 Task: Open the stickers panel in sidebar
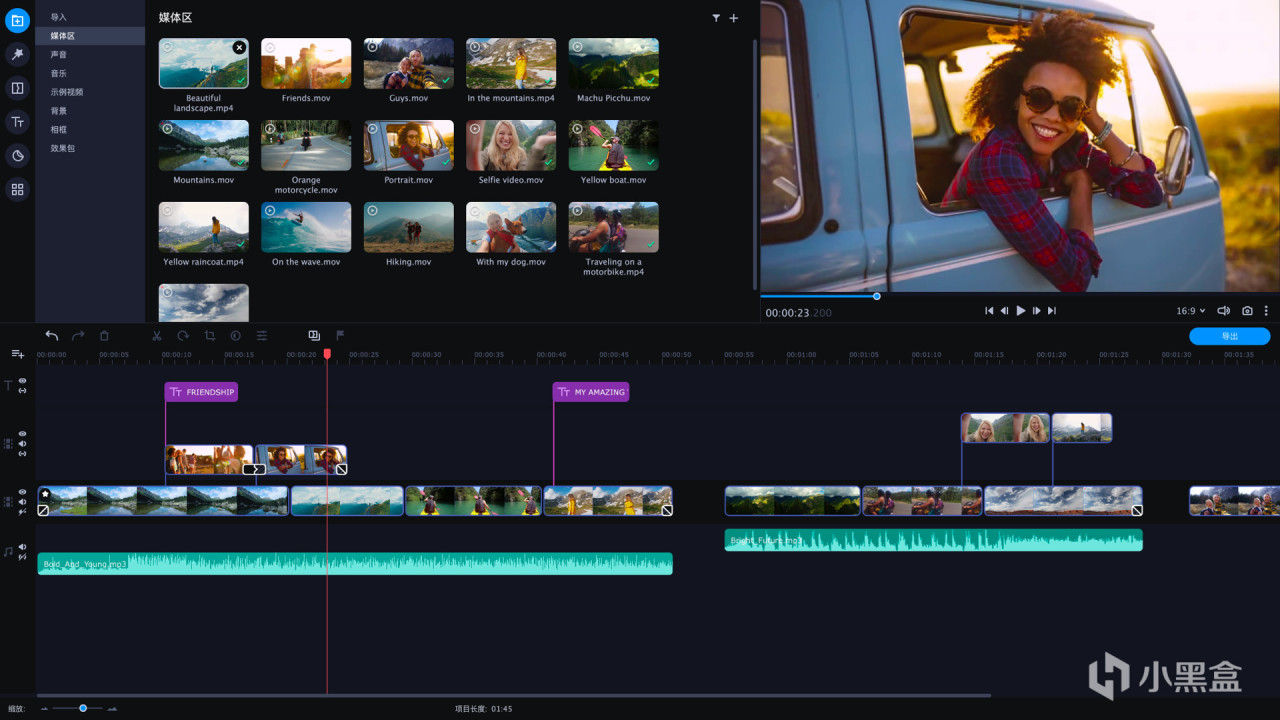click(x=17, y=156)
